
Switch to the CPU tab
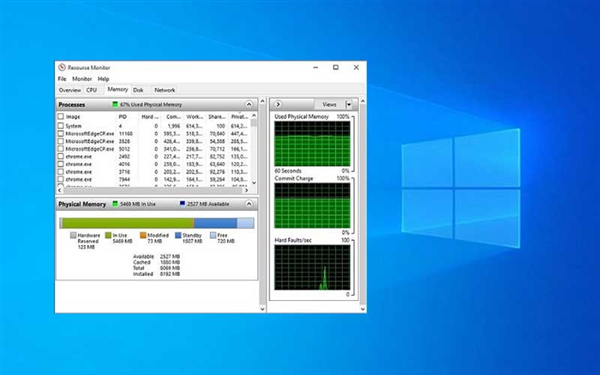pyautogui.click(x=91, y=90)
